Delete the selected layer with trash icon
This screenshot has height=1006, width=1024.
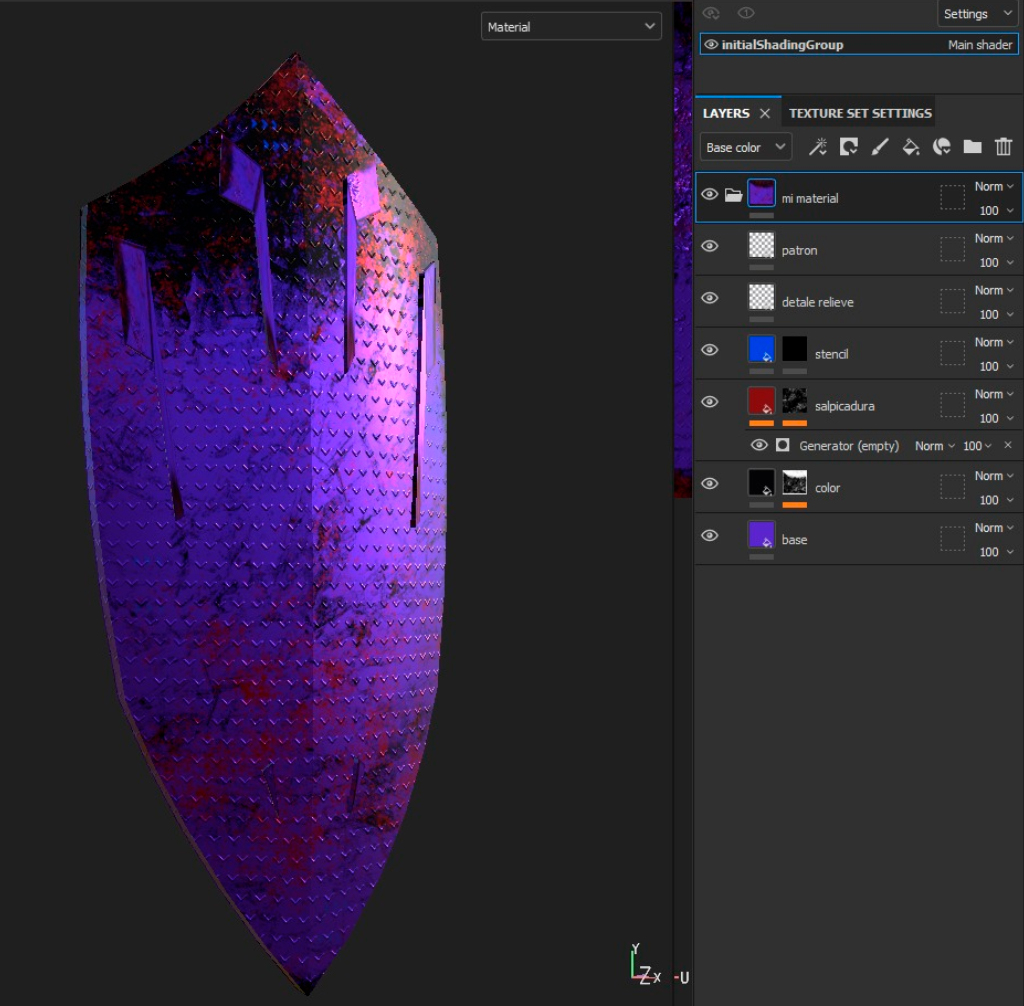coord(1003,147)
